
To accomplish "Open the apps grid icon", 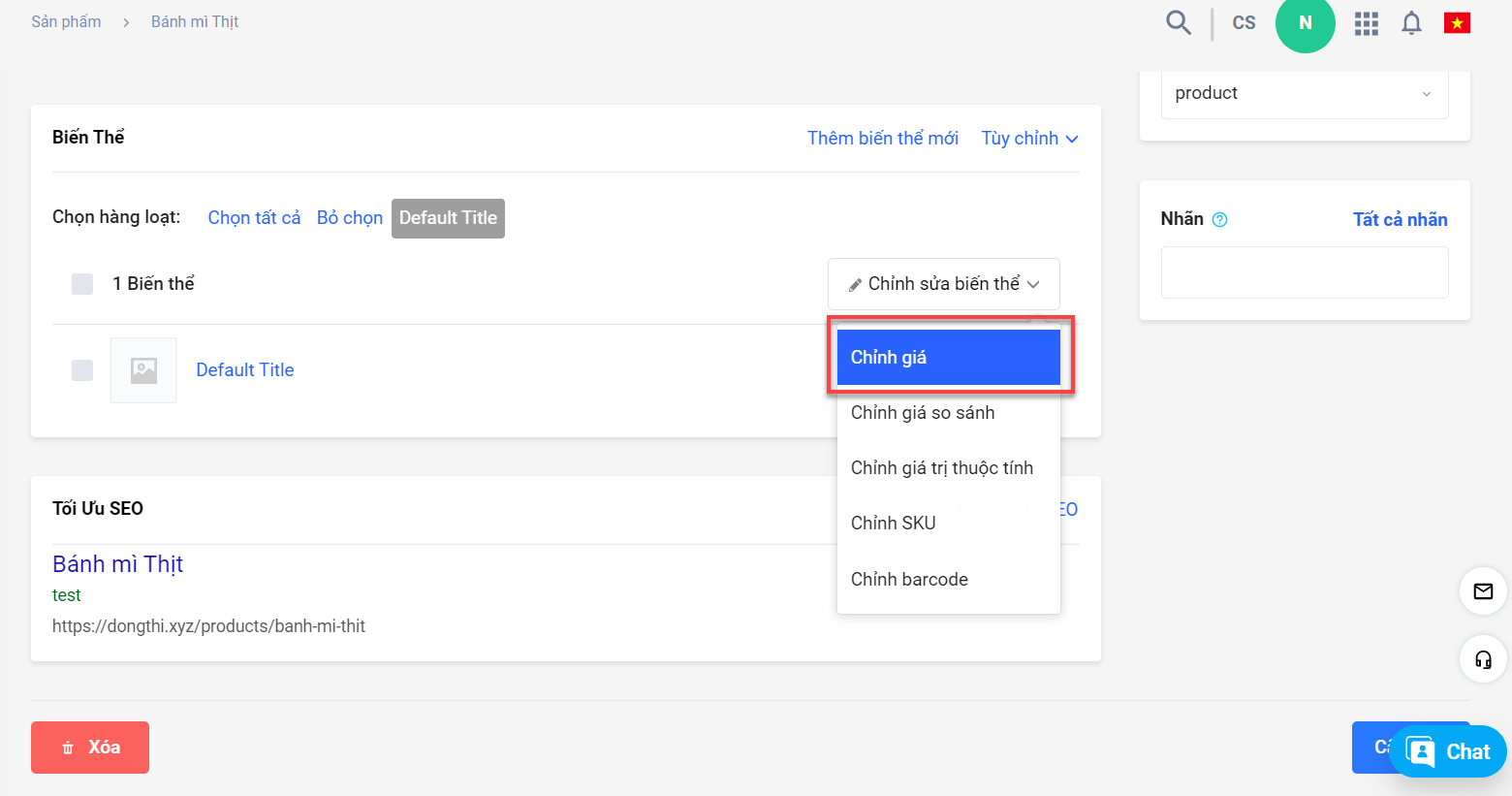I will pyautogui.click(x=1366, y=23).
